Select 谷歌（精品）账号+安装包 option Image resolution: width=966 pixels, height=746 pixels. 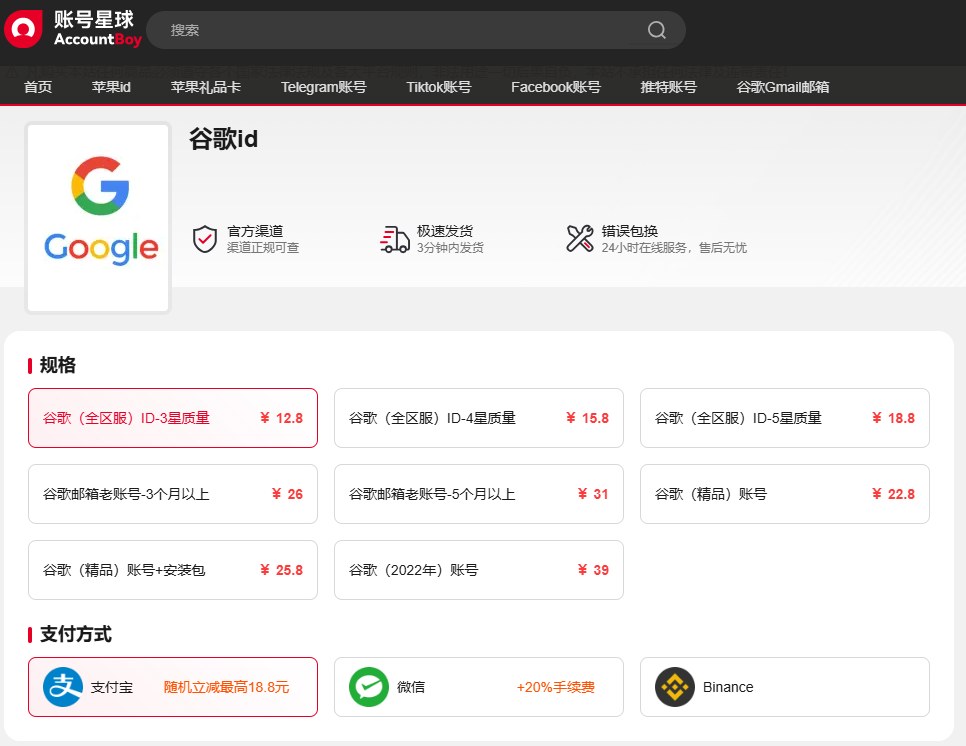click(x=173, y=570)
